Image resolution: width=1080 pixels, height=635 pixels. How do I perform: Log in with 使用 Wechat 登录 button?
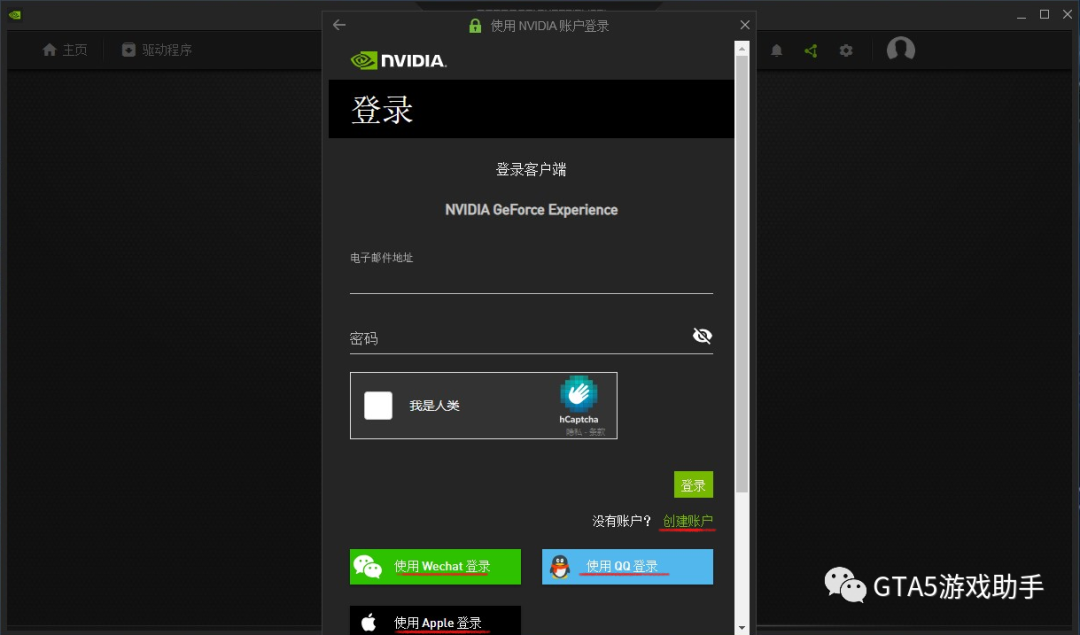(x=435, y=567)
